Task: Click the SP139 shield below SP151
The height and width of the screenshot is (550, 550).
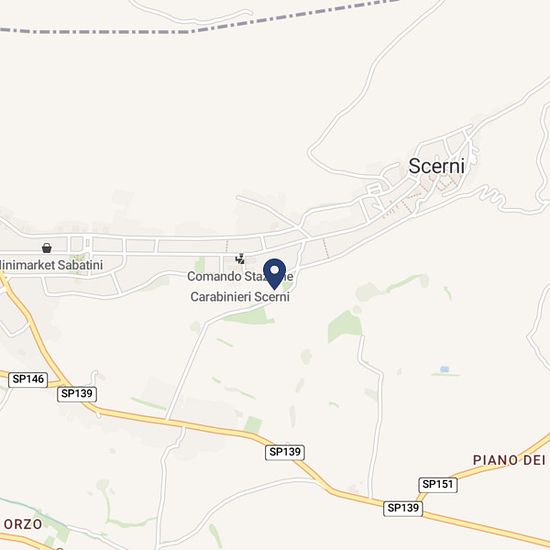Action: click(x=403, y=508)
